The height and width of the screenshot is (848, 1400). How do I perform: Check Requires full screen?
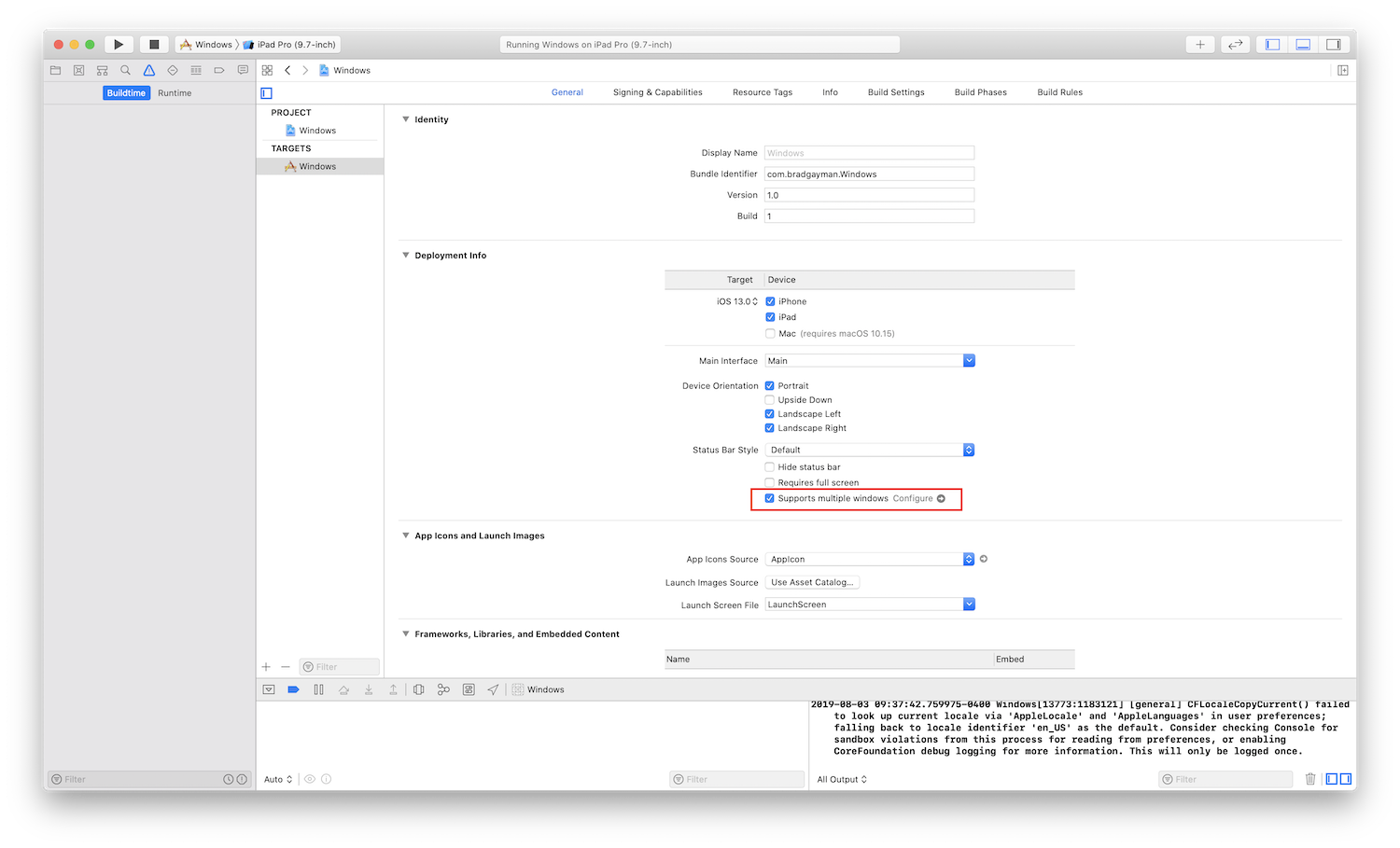770,482
